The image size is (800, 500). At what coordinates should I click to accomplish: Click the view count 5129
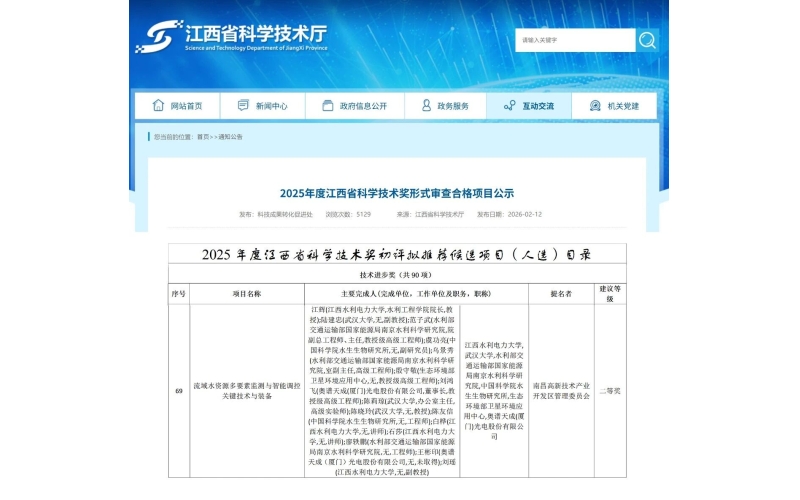[363, 214]
